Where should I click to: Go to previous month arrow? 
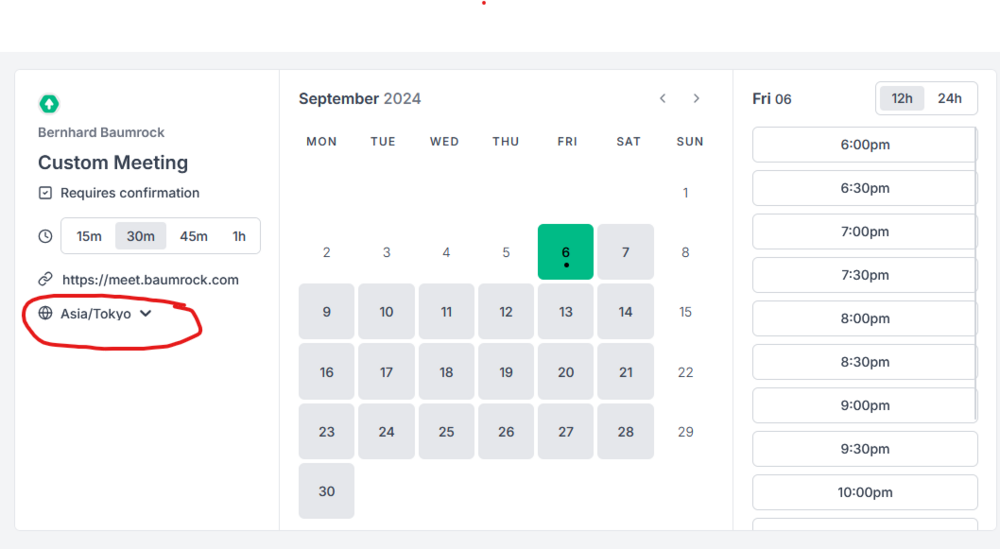[x=663, y=98]
